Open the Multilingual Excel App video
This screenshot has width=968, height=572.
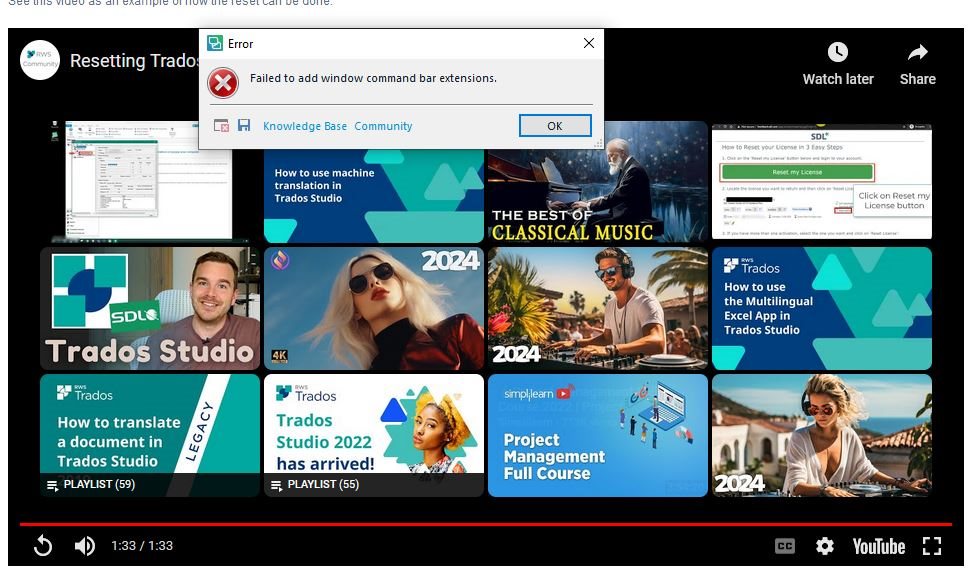[822, 309]
